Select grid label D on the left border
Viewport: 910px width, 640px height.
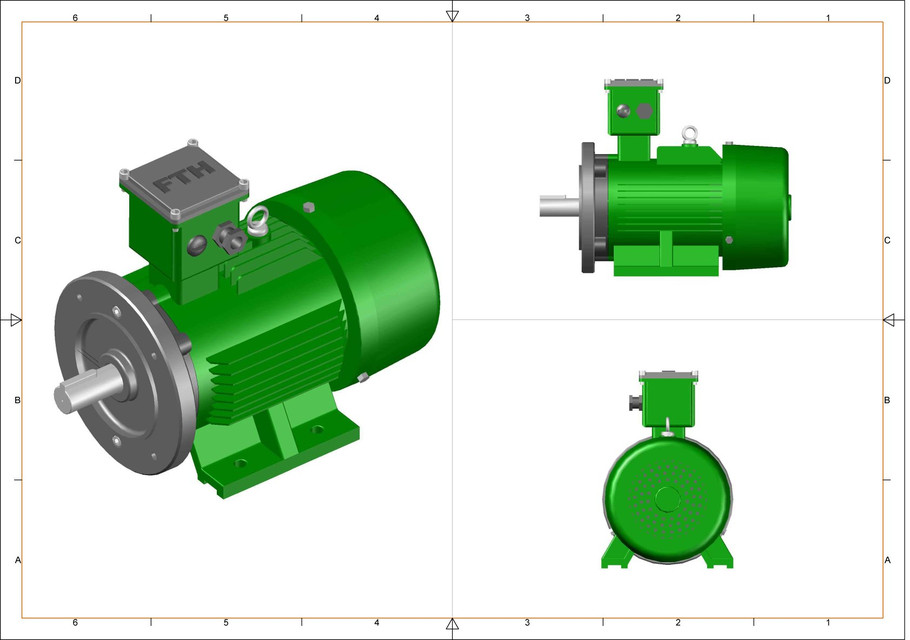(x=15, y=78)
